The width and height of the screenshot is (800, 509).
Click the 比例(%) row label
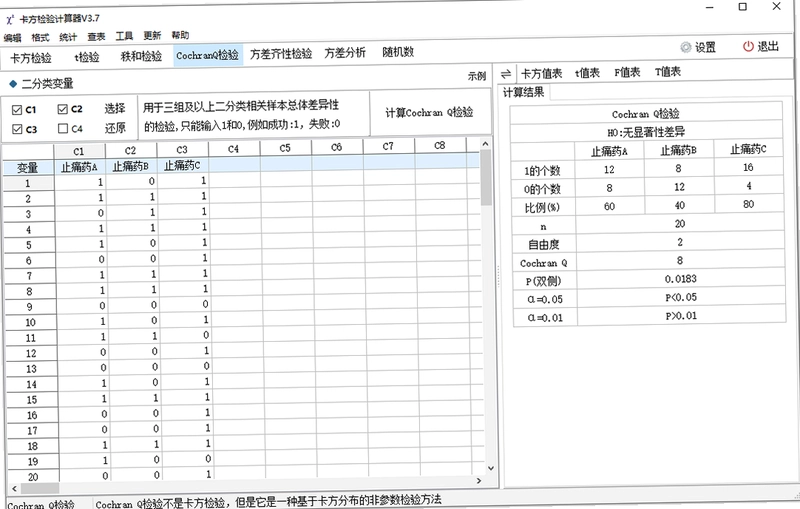tap(542, 208)
